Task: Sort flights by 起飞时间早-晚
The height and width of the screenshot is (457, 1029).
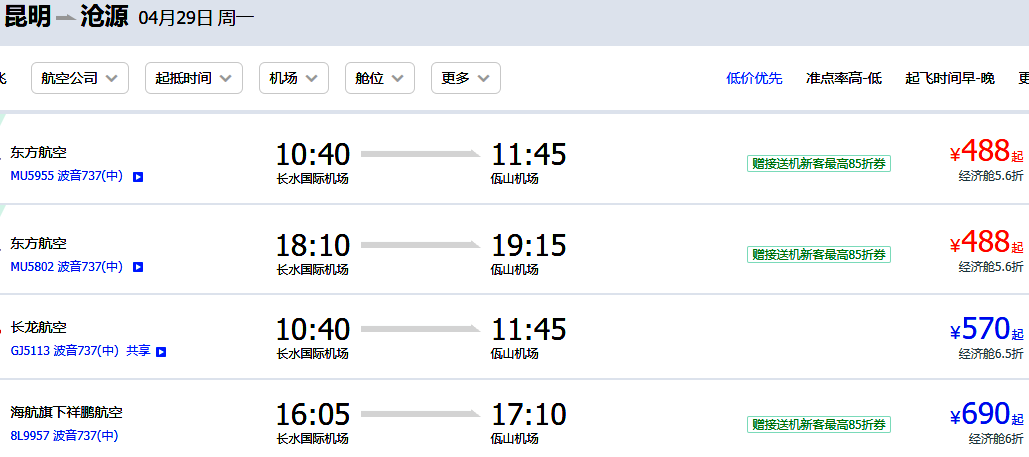Action: point(950,79)
